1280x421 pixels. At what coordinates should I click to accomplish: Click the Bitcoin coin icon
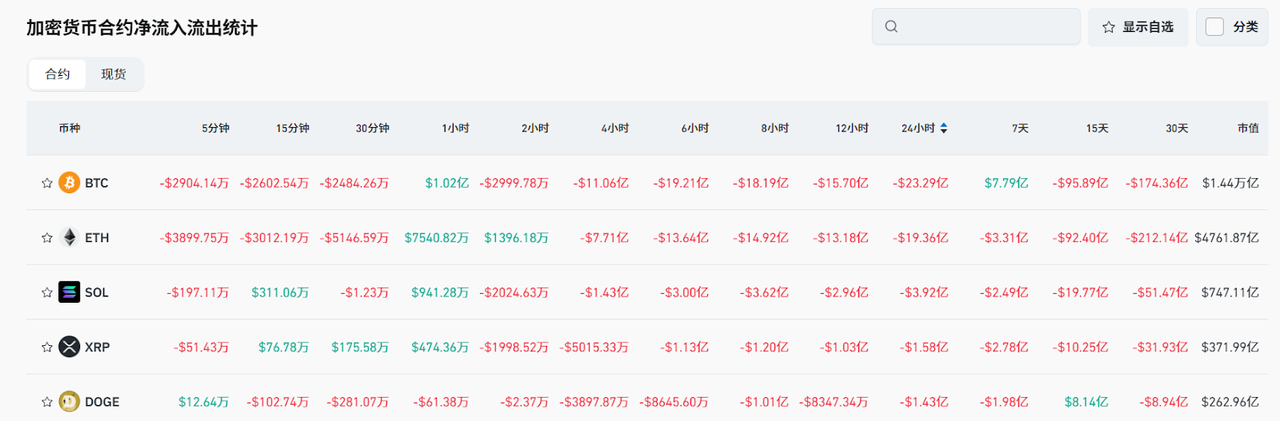click(x=69, y=183)
